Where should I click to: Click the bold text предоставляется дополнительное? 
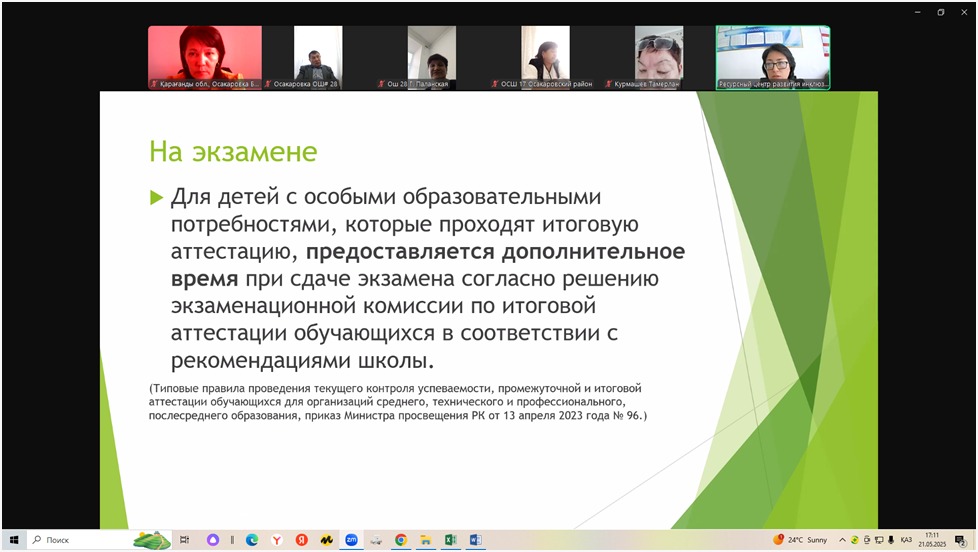[495, 251]
